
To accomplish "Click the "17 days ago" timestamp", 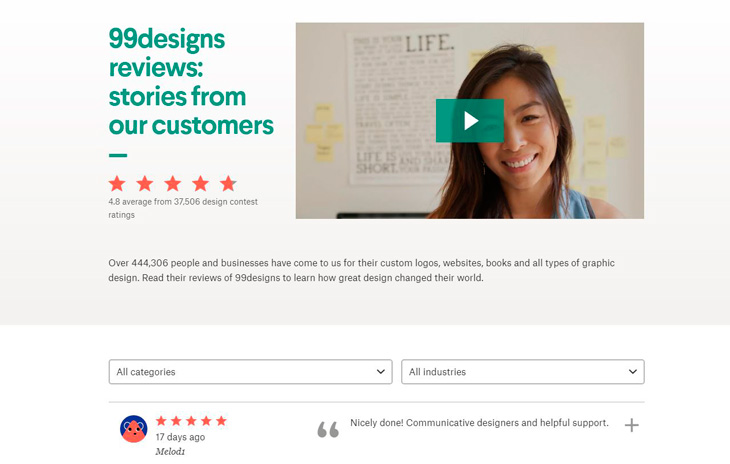I will pos(180,437).
